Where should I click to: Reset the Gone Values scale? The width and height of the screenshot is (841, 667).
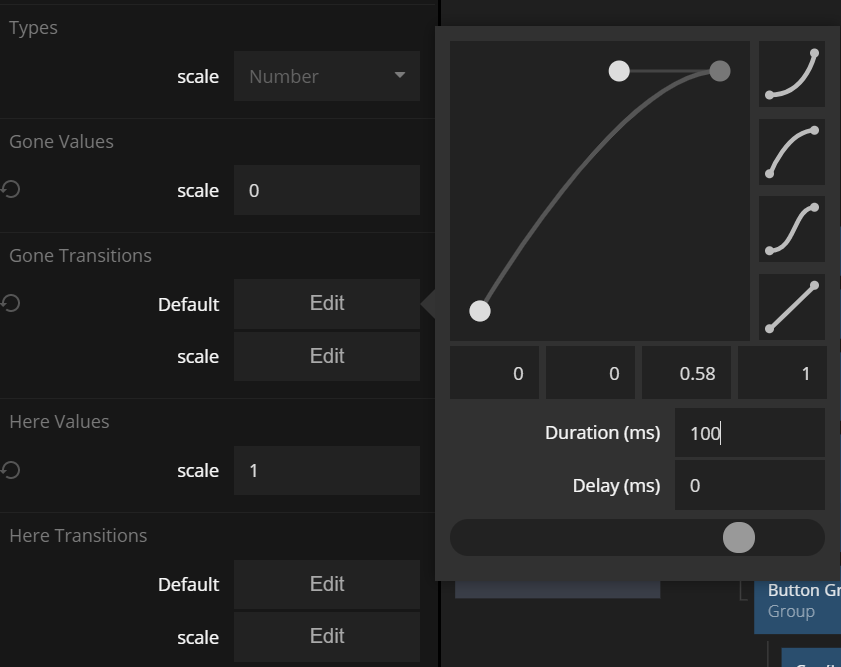[x=11, y=189]
